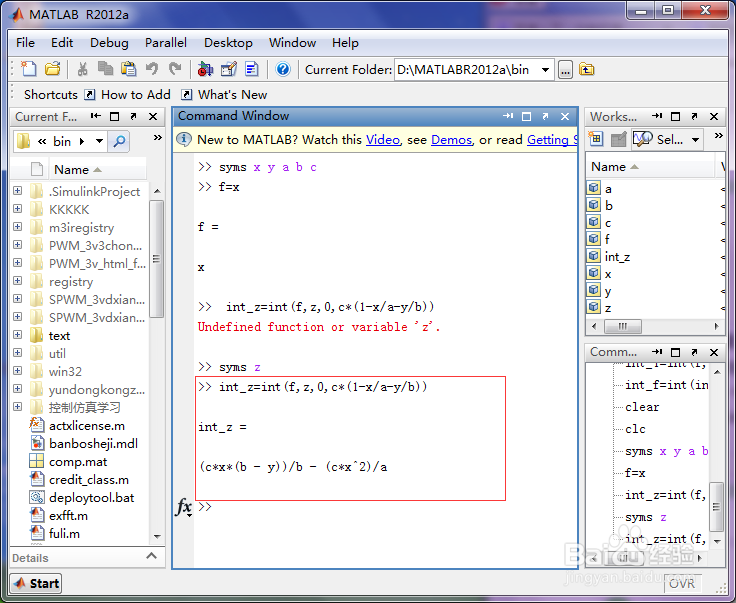Open the Current Folder path dropdown
This screenshot has height=603, width=736.
(x=545, y=70)
